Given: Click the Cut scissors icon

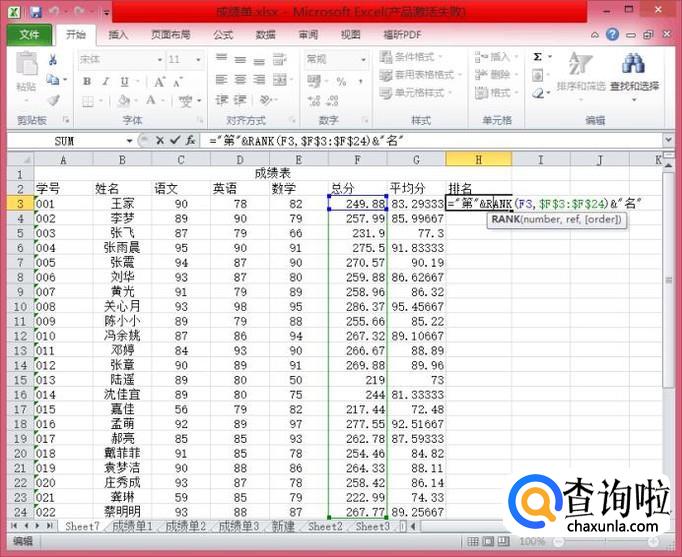Looking at the screenshot, I should (53, 60).
